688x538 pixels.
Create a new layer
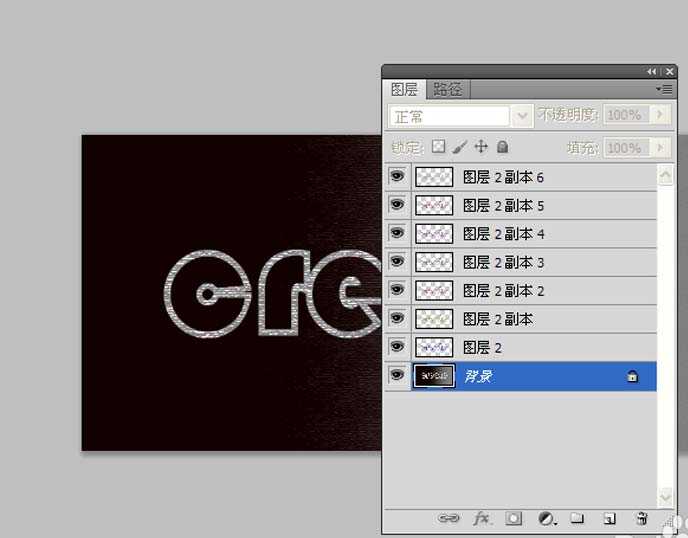(x=609, y=519)
